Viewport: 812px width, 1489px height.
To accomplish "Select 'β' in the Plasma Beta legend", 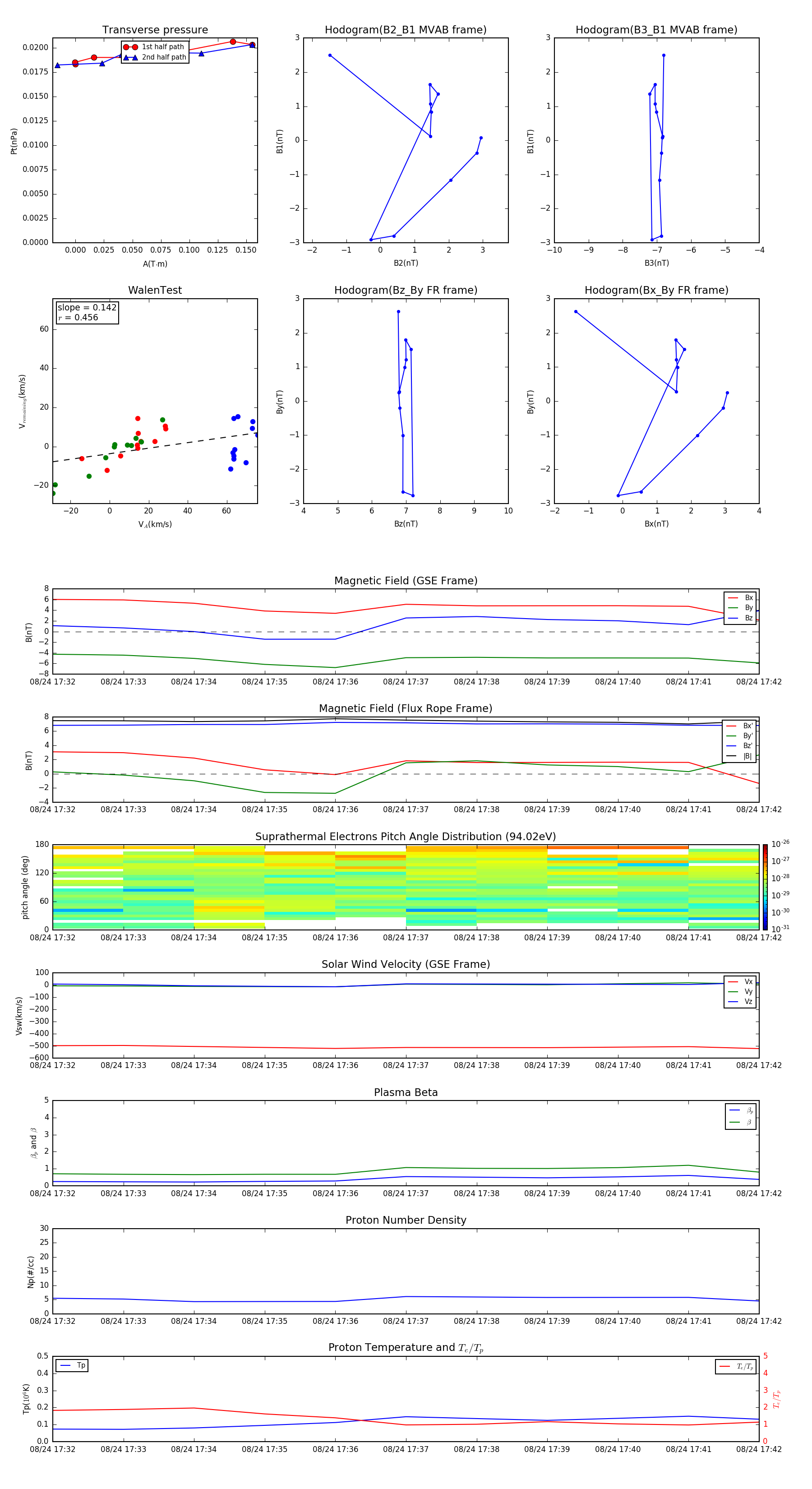I will (741, 1122).
